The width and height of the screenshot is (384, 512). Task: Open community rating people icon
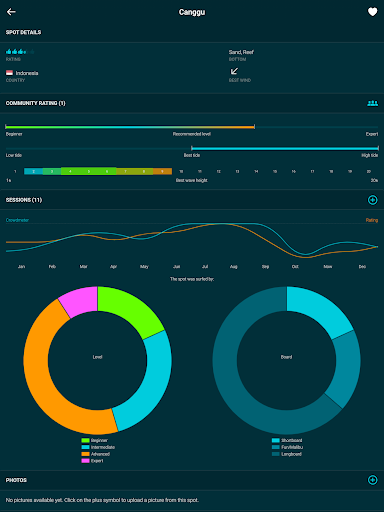click(372, 103)
